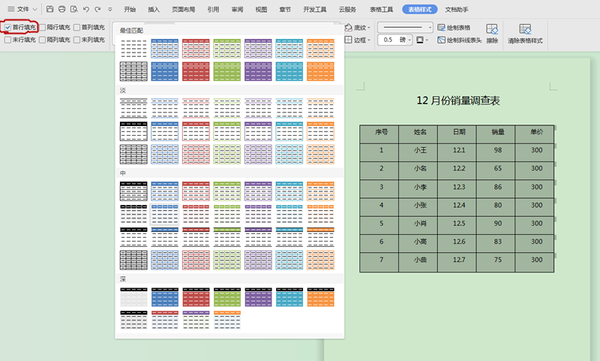600x361 pixels.
Task: Click the table cell containing 小王
Action: click(x=418, y=152)
